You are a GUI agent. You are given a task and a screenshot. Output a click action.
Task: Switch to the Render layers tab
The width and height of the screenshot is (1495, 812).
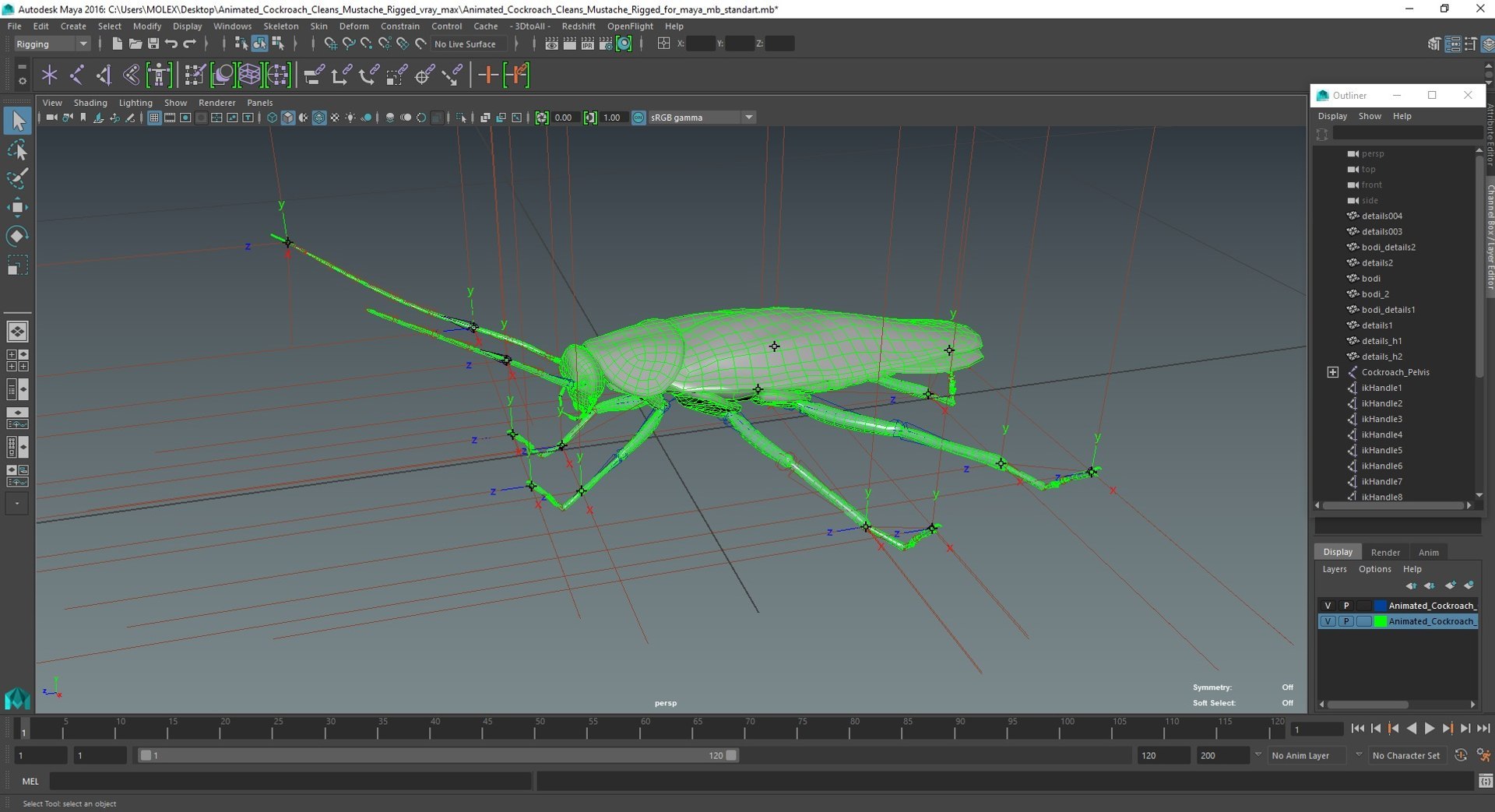(1385, 552)
